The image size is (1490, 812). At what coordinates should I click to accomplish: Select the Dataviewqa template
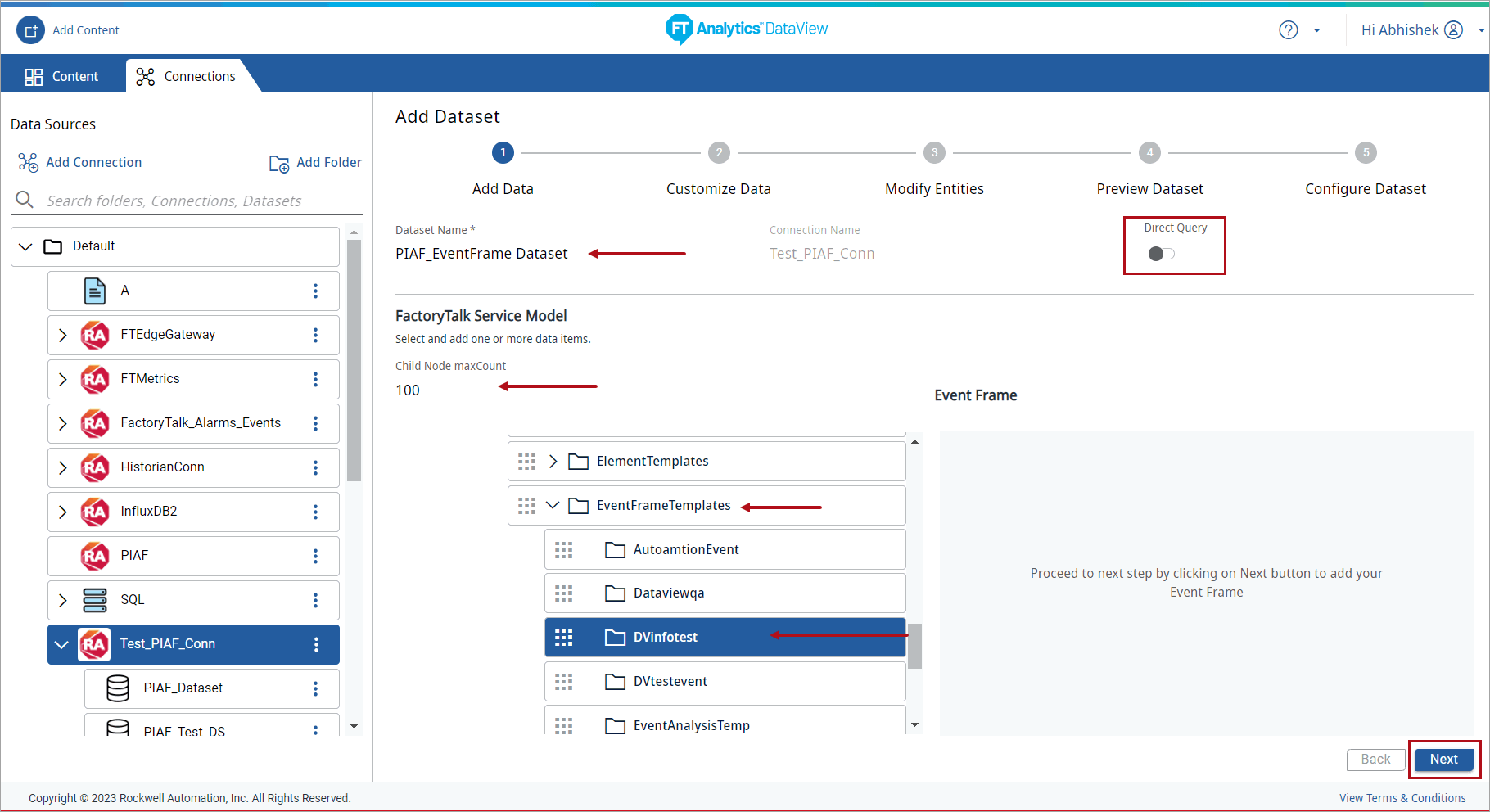click(x=725, y=593)
